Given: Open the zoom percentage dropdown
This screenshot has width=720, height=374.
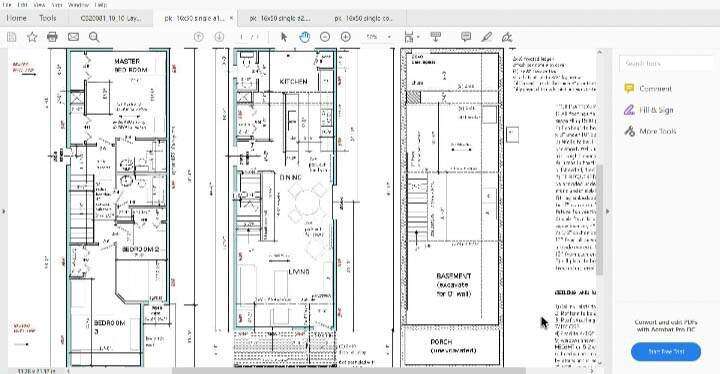Looking at the screenshot, I should 389,37.
